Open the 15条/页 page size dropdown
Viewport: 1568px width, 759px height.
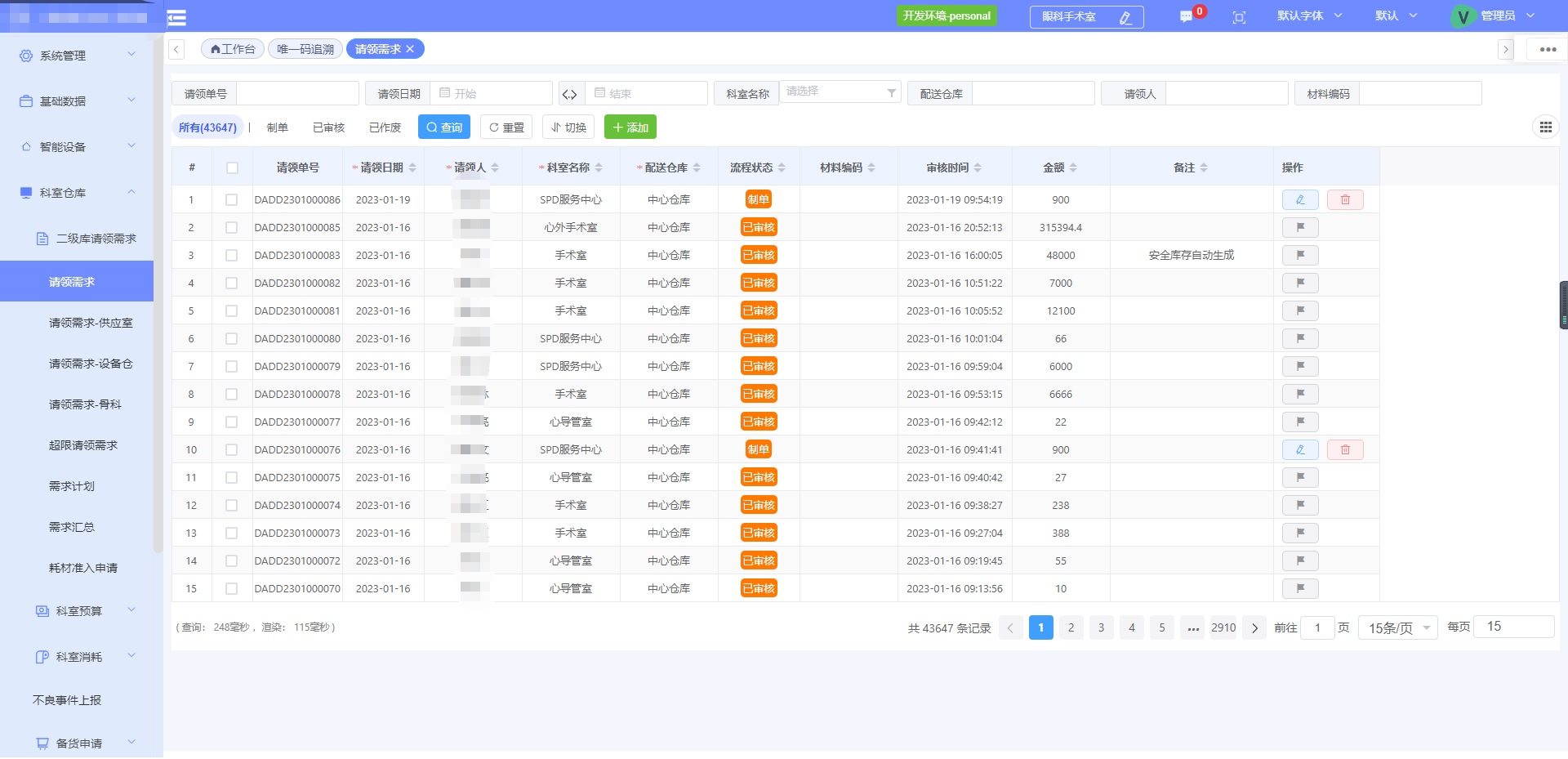tap(1398, 627)
